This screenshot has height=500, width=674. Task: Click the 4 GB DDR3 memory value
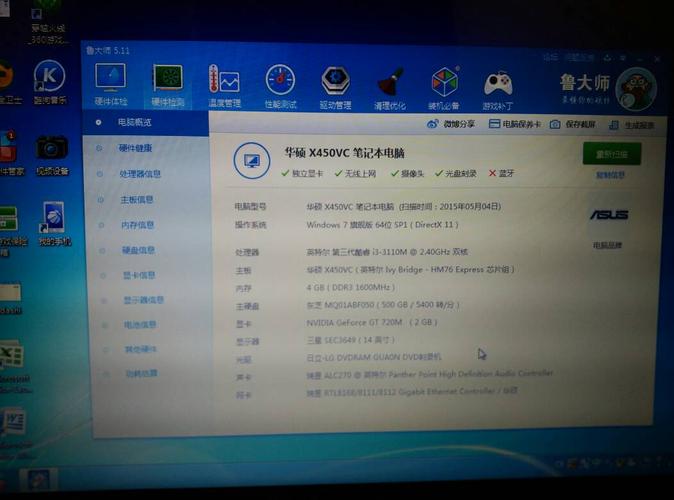coord(350,287)
